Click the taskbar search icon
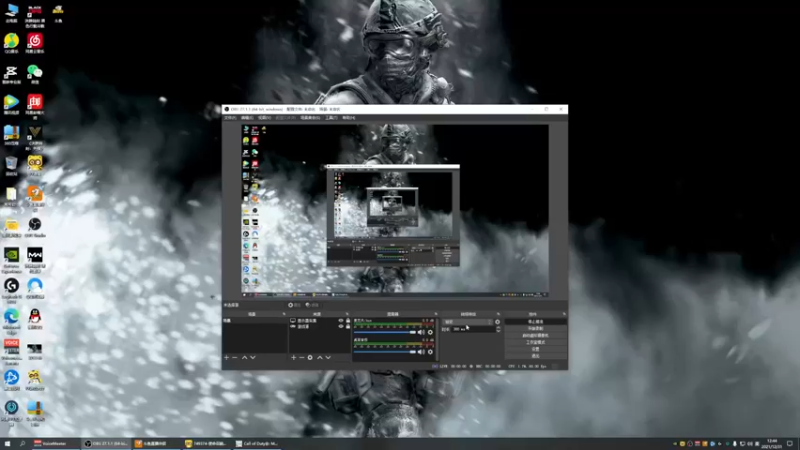This screenshot has height=450, width=800. click(x=22, y=443)
